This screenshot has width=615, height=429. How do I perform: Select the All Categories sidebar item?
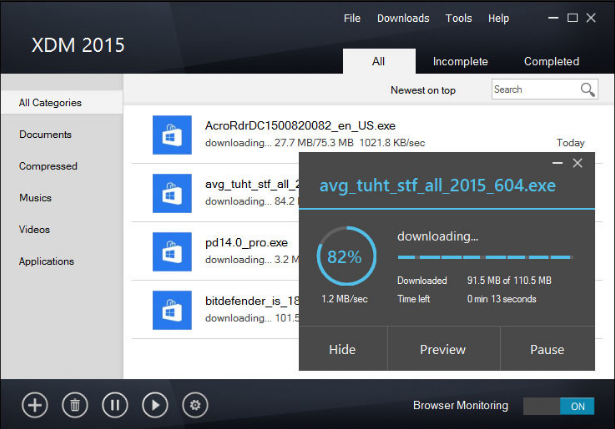pyautogui.click(x=62, y=103)
